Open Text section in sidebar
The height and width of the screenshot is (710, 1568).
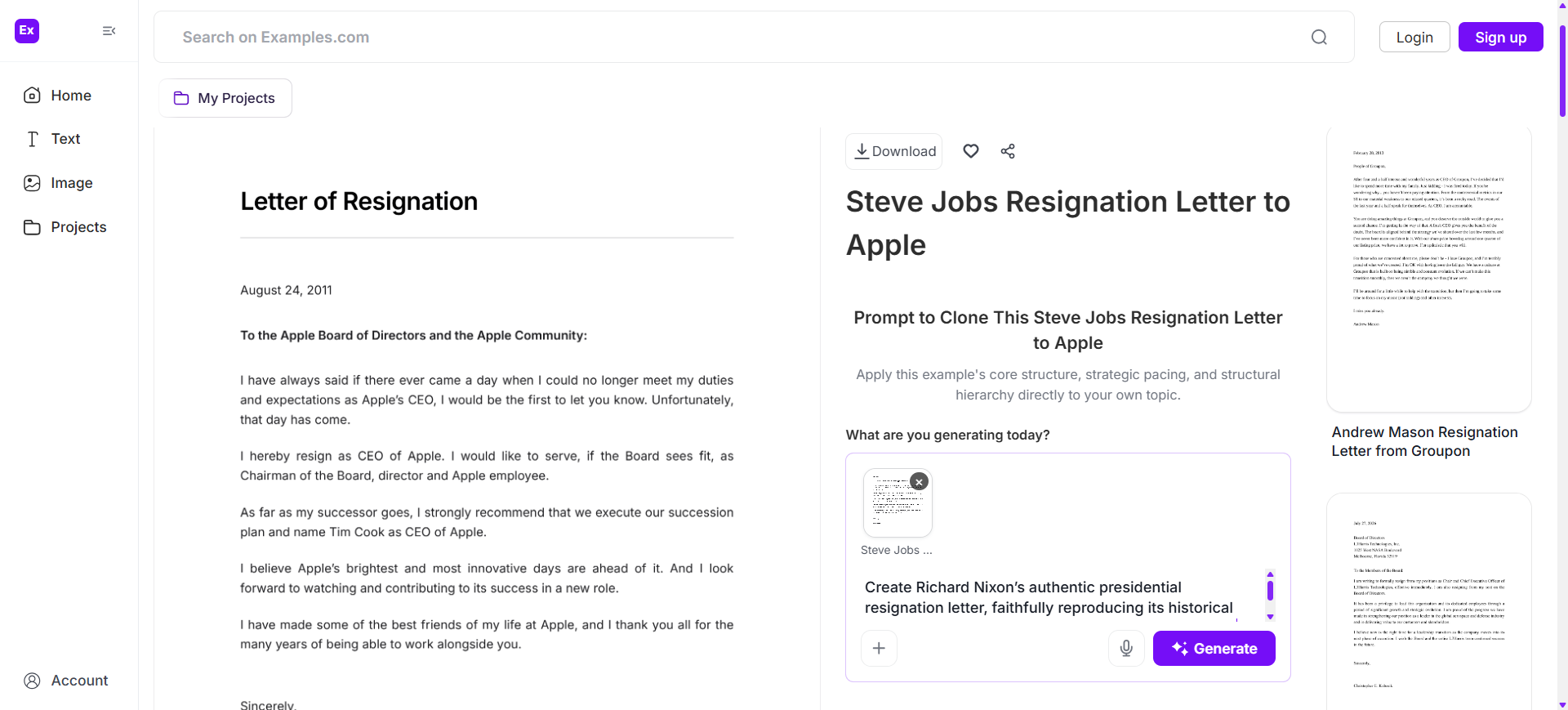coord(52,139)
